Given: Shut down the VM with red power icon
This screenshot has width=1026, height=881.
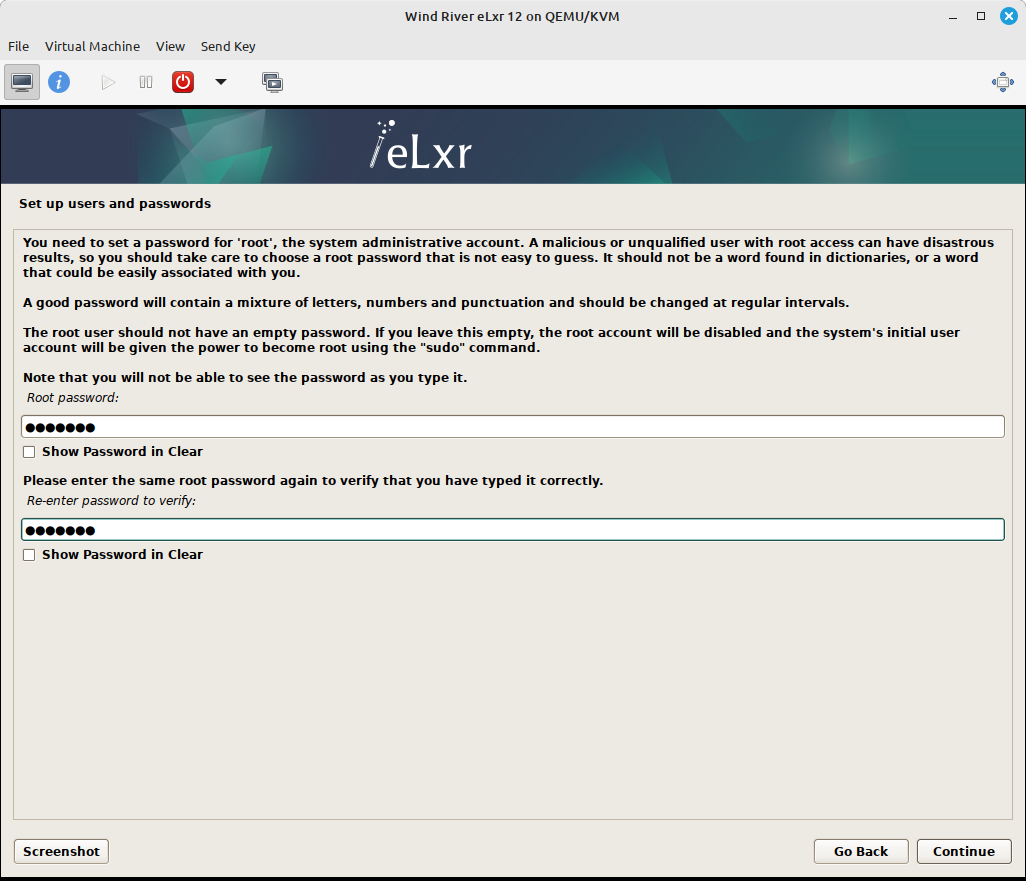Looking at the screenshot, I should point(183,81).
